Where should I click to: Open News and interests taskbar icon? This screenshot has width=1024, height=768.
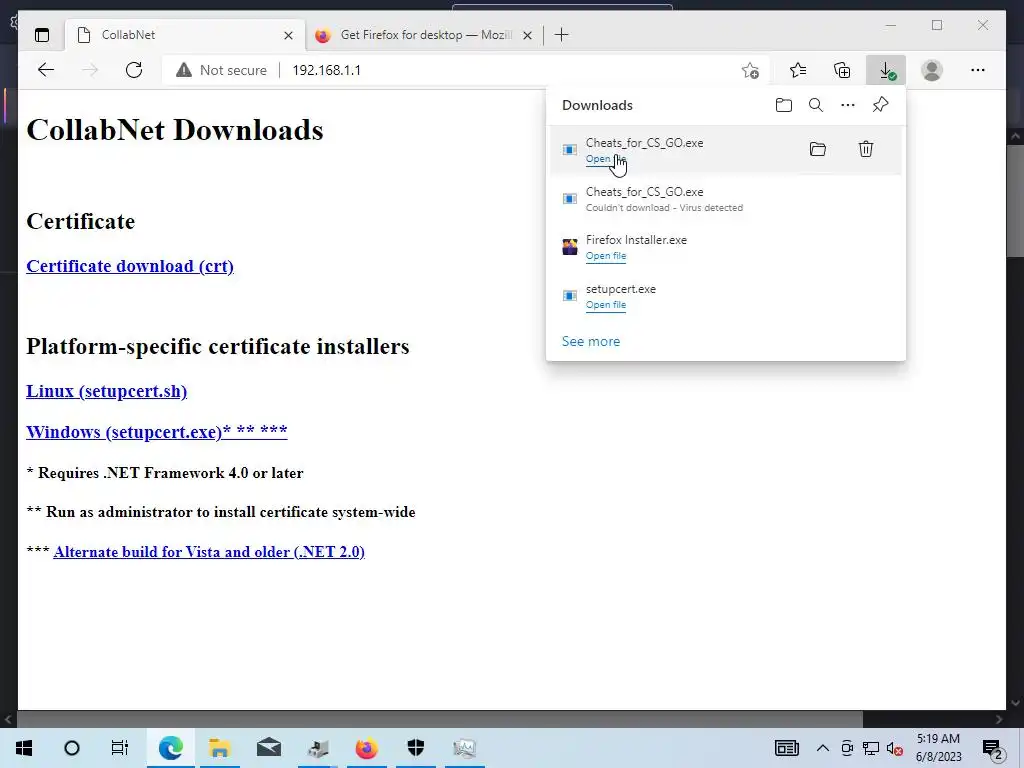pos(787,748)
